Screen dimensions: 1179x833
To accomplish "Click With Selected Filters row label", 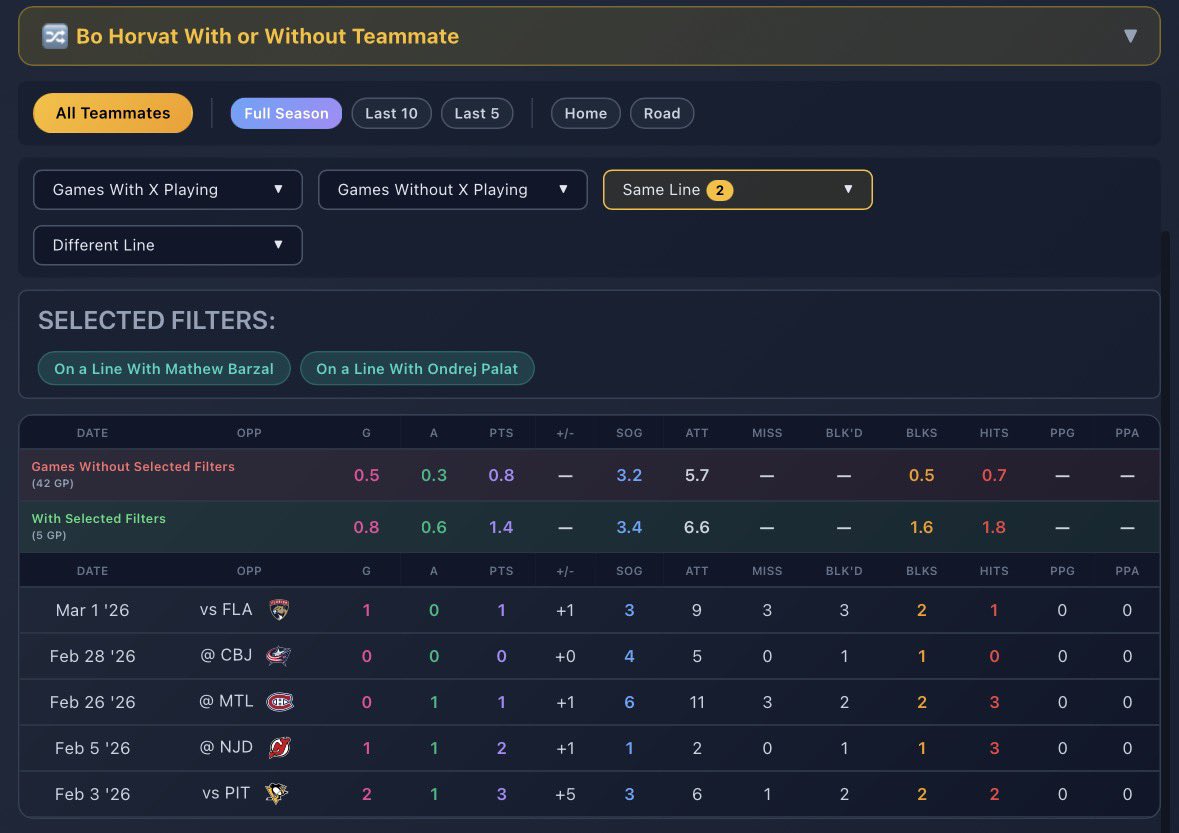I will pyautogui.click(x=99, y=518).
